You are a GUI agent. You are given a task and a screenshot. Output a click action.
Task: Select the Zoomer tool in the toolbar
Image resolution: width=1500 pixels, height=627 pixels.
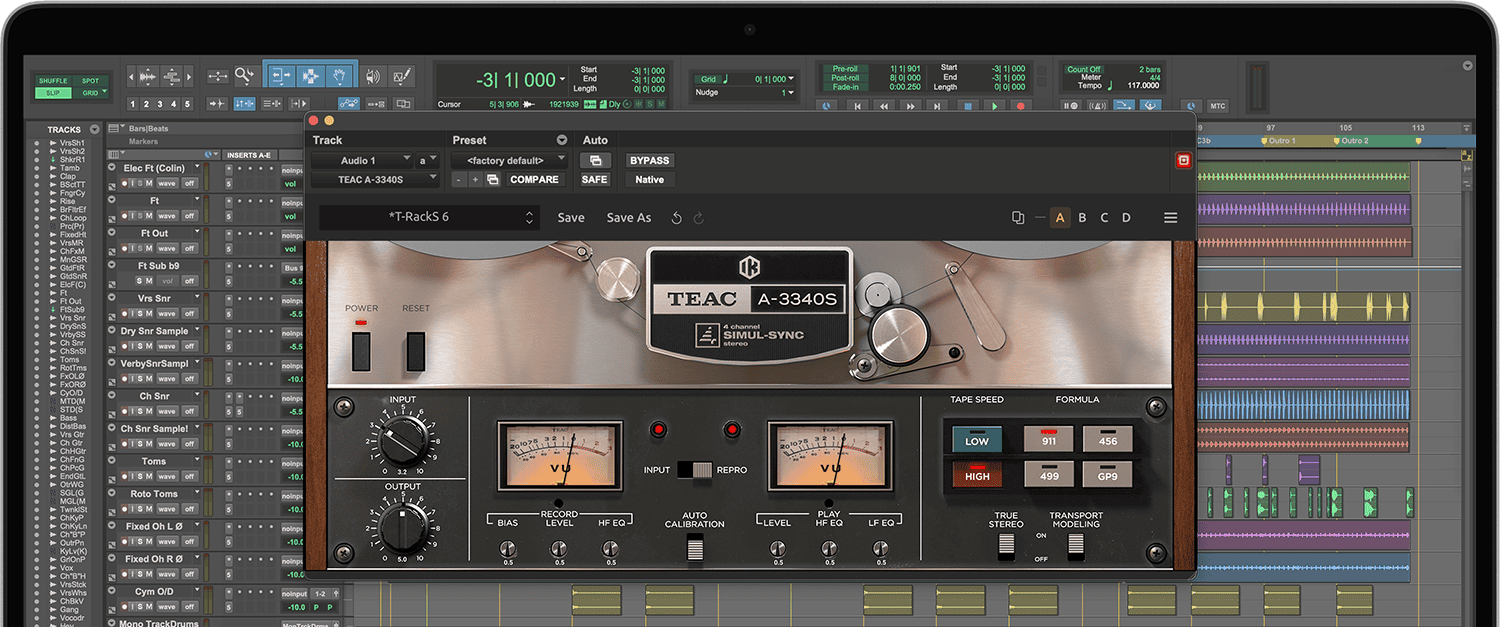pyautogui.click(x=246, y=76)
